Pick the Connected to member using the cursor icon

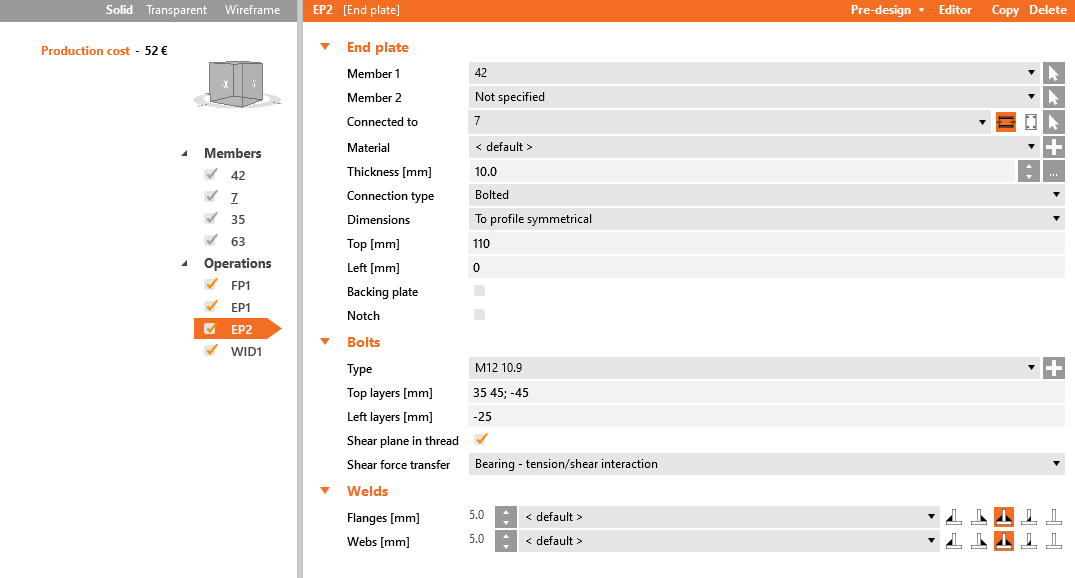point(1054,122)
